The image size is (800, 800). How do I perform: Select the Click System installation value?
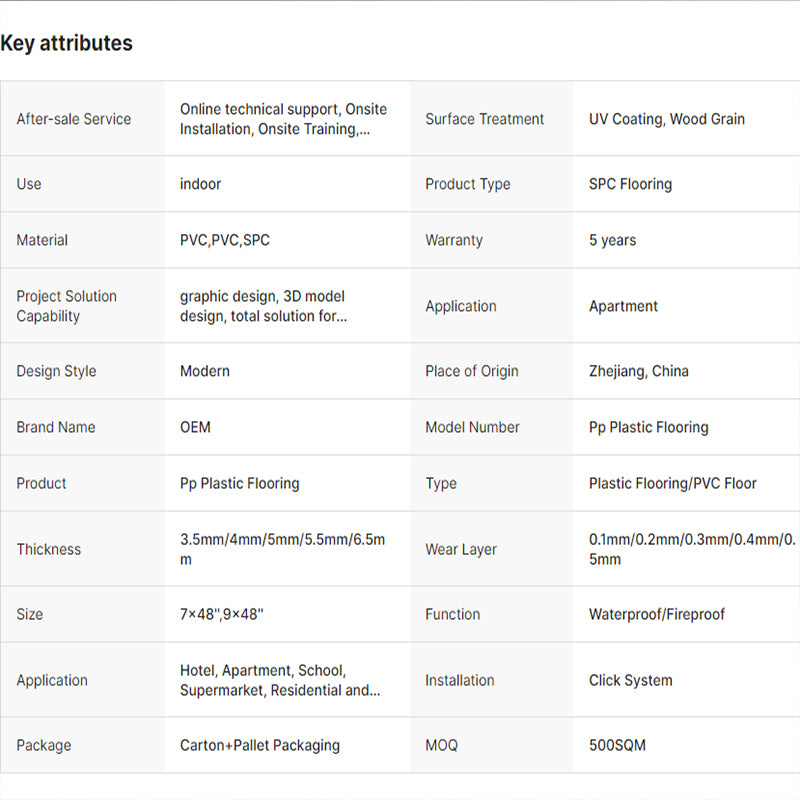coord(630,680)
